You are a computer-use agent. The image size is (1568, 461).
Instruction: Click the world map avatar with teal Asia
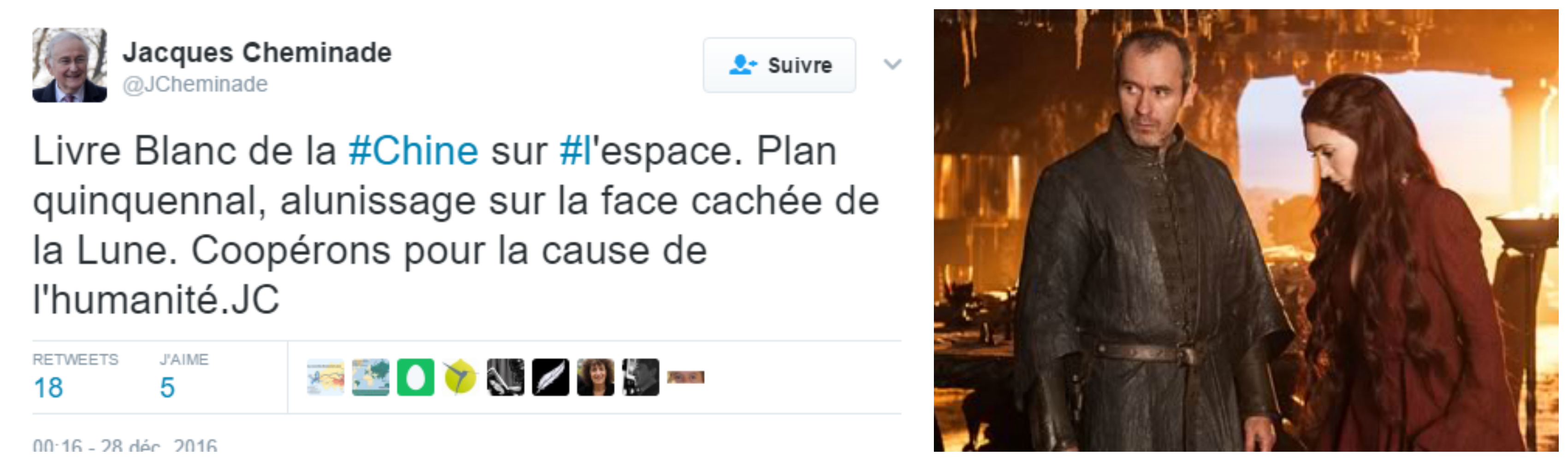370,377
